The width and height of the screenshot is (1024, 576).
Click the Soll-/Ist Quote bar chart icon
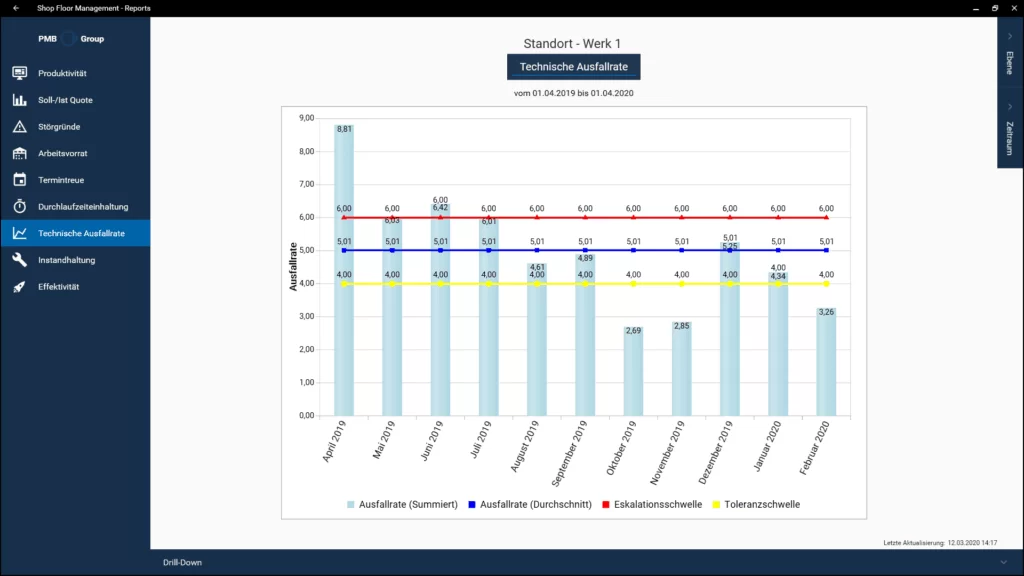(19, 100)
